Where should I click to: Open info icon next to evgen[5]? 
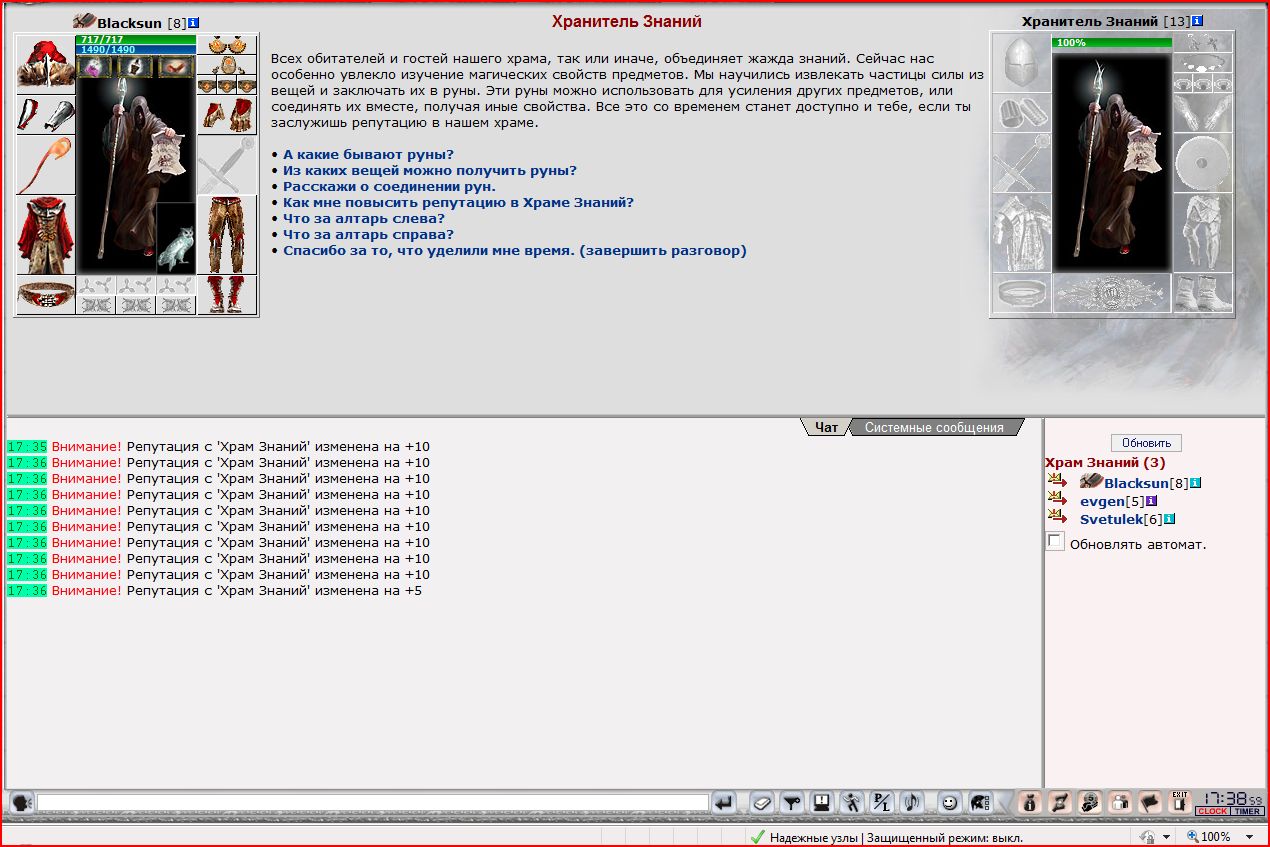[x=1151, y=501]
